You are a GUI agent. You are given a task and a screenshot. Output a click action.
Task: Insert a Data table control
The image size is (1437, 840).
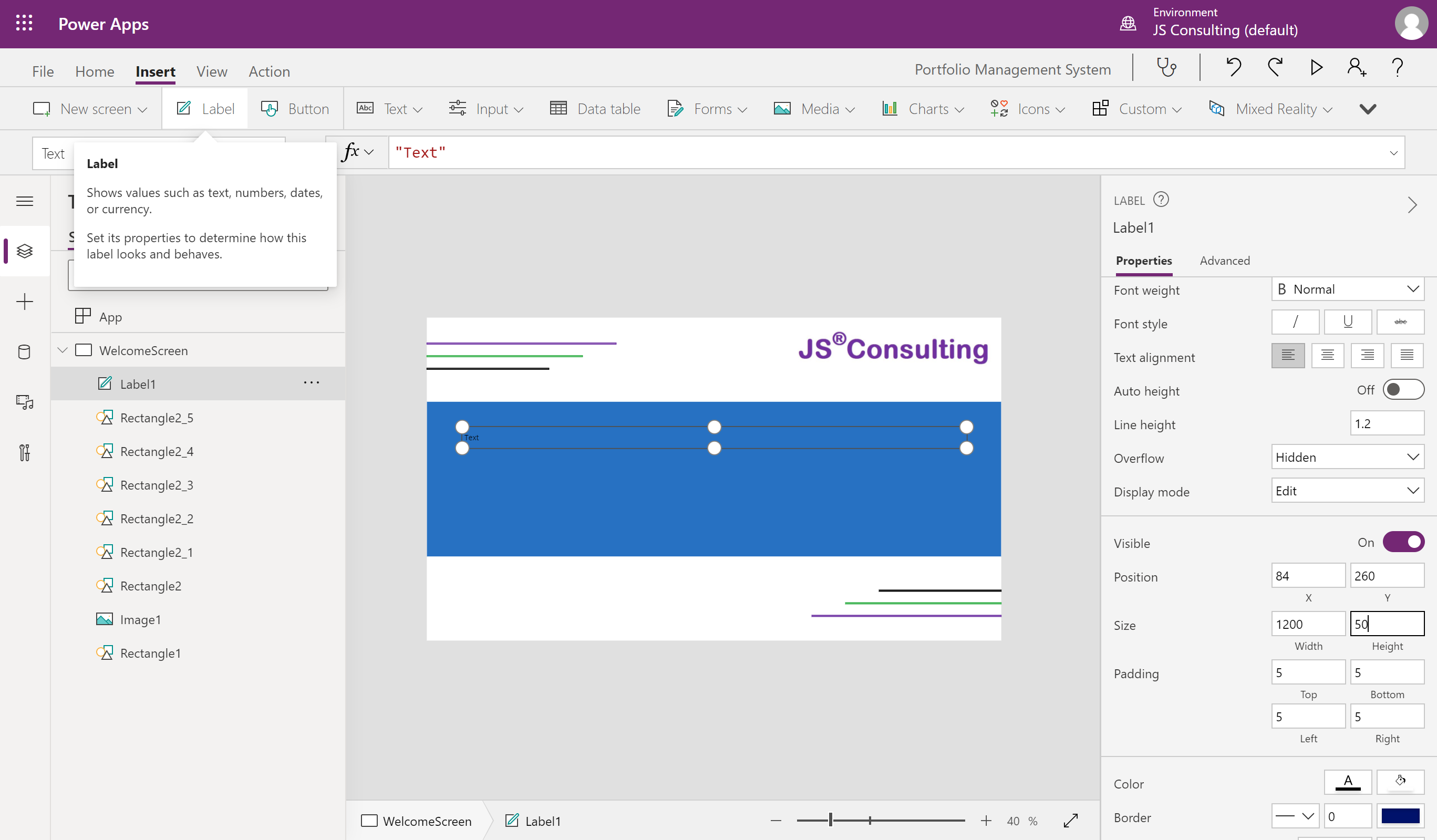(595, 109)
